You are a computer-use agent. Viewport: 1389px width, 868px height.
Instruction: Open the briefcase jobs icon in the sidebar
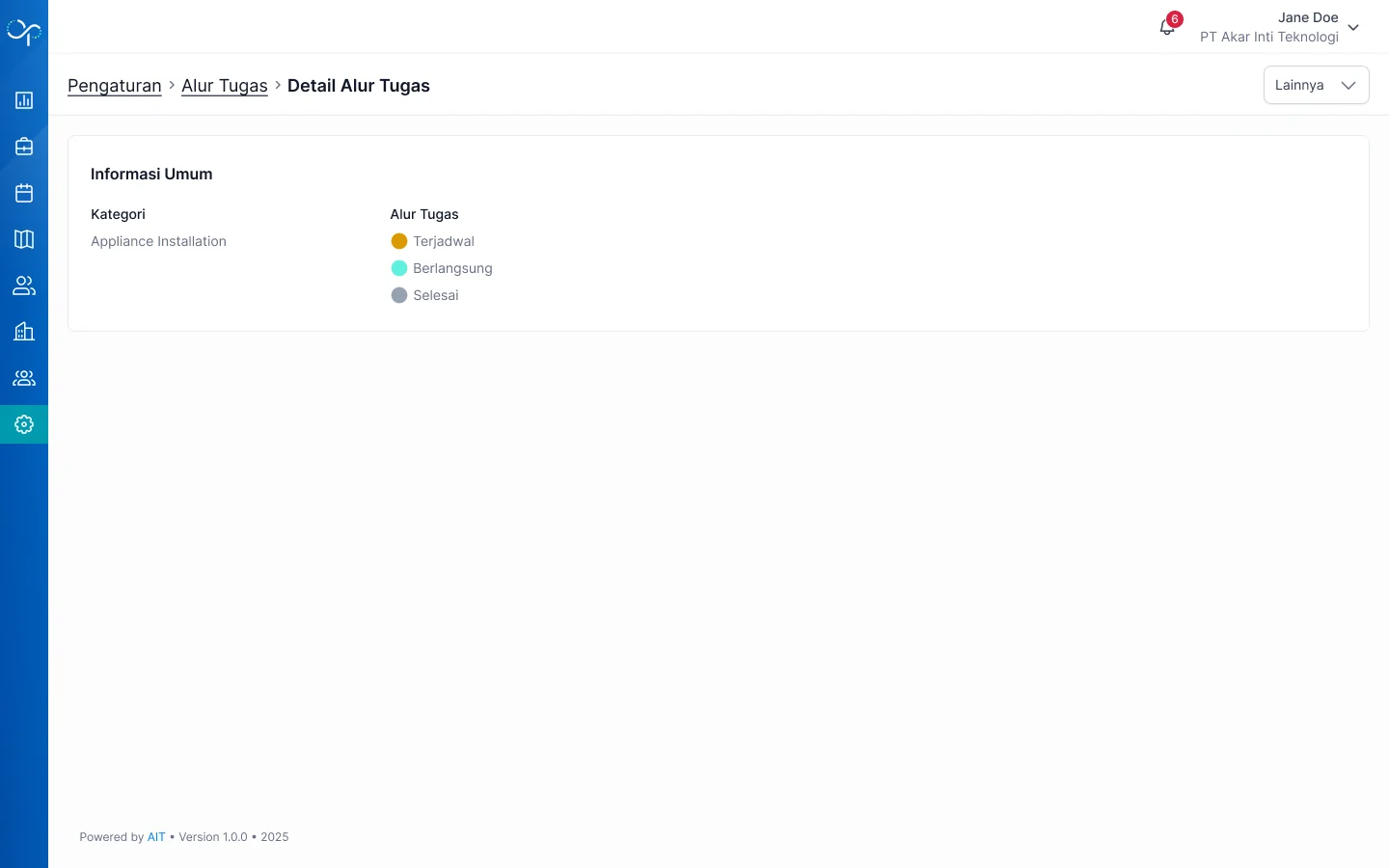pyautogui.click(x=24, y=147)
